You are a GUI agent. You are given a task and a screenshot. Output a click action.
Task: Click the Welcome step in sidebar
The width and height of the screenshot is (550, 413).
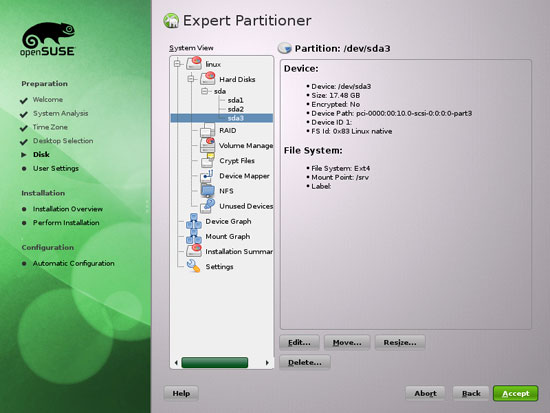48,100
